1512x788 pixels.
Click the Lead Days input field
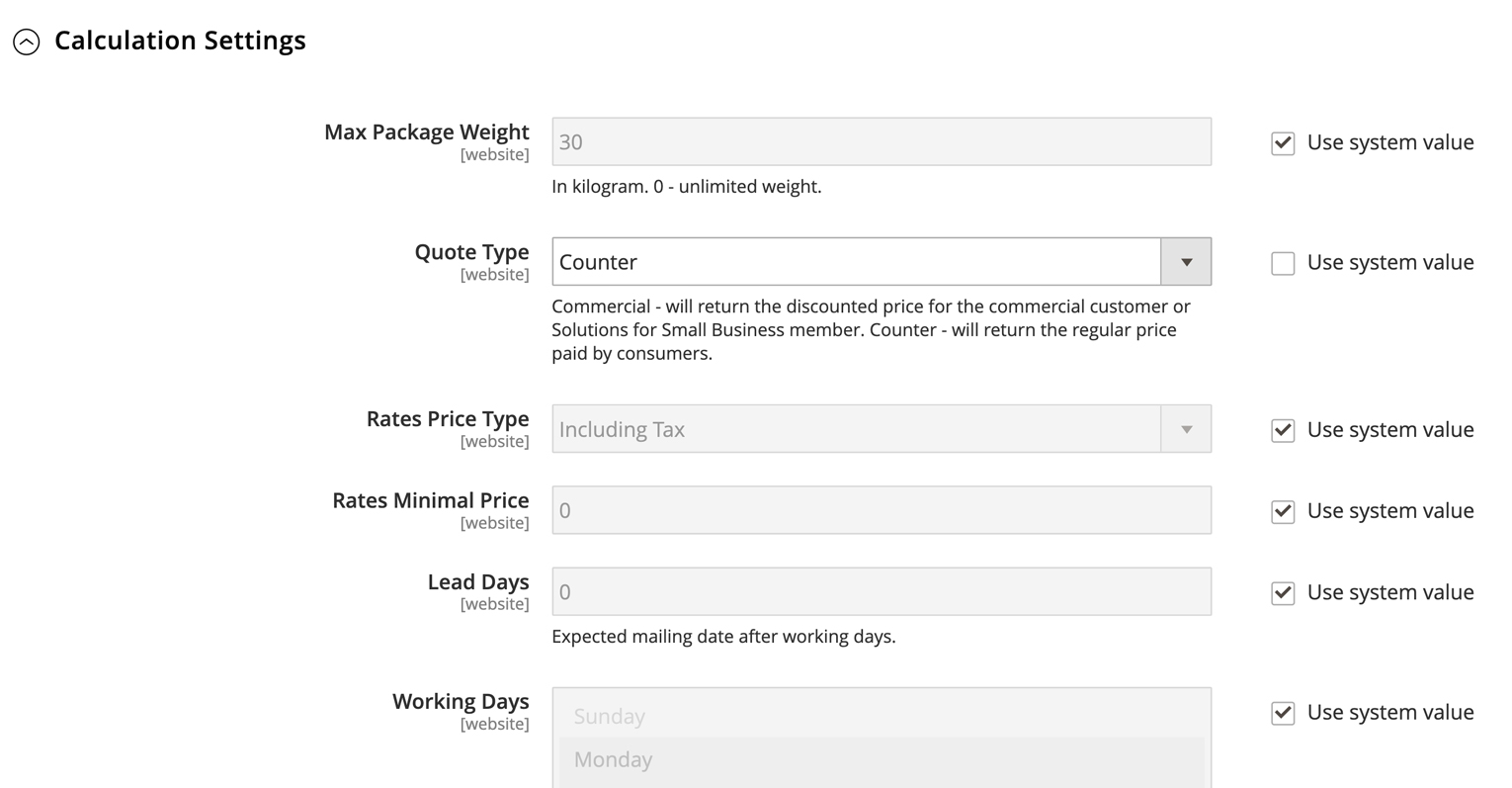(881, 591)
